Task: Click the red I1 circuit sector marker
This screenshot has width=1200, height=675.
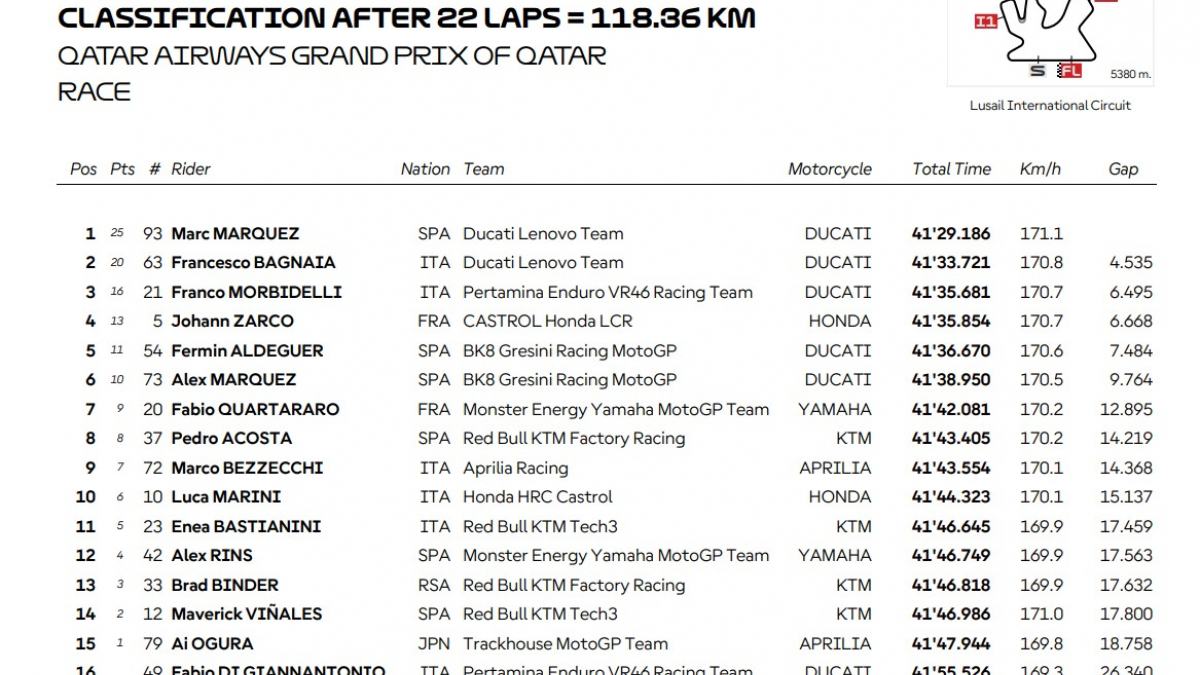Action: tap(986, 21)
